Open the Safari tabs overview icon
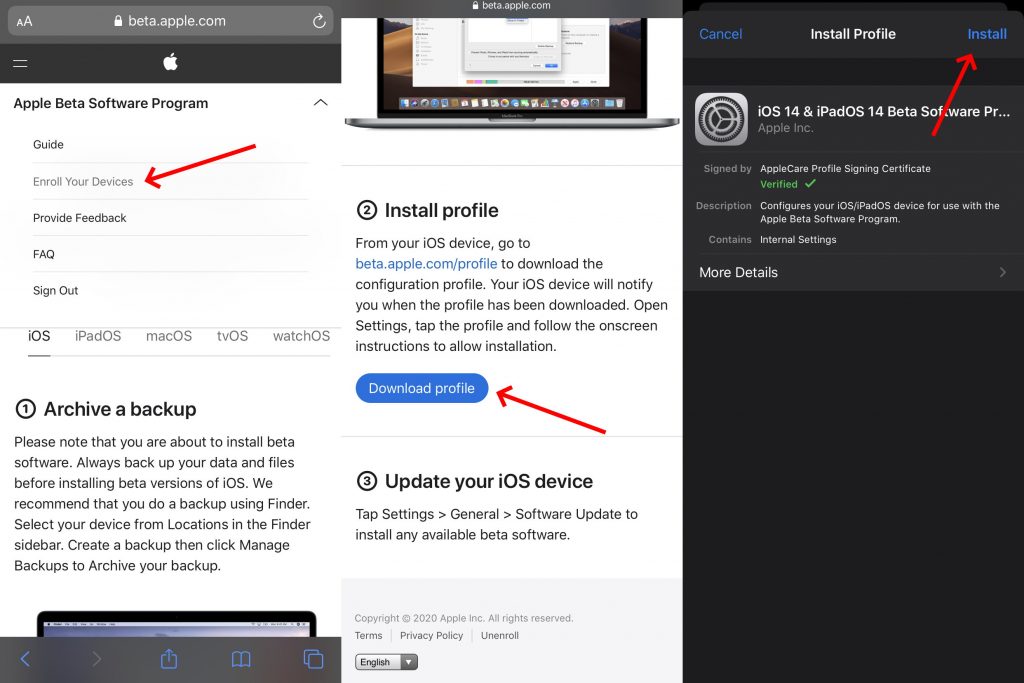 [x=313, y=659]
